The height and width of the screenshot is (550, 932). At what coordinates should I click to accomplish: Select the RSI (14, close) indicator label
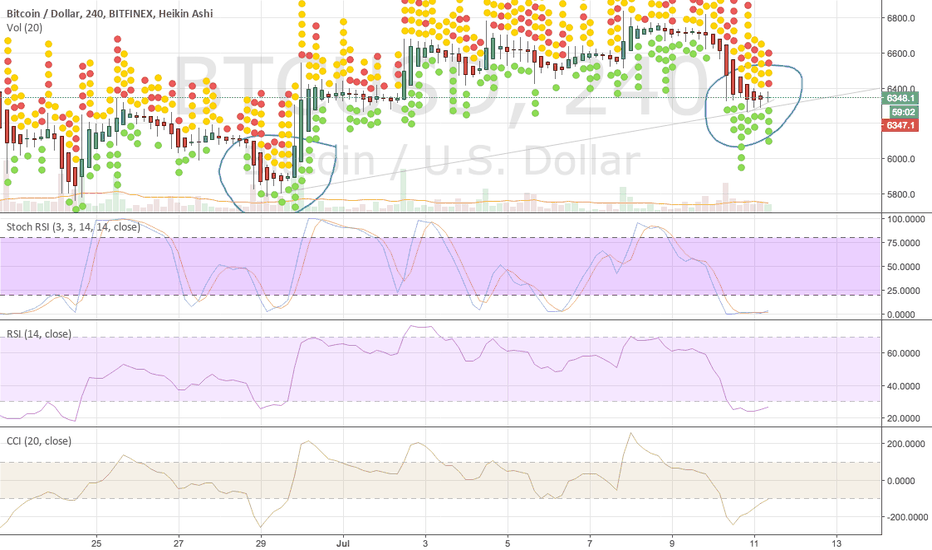click(39, 334)
